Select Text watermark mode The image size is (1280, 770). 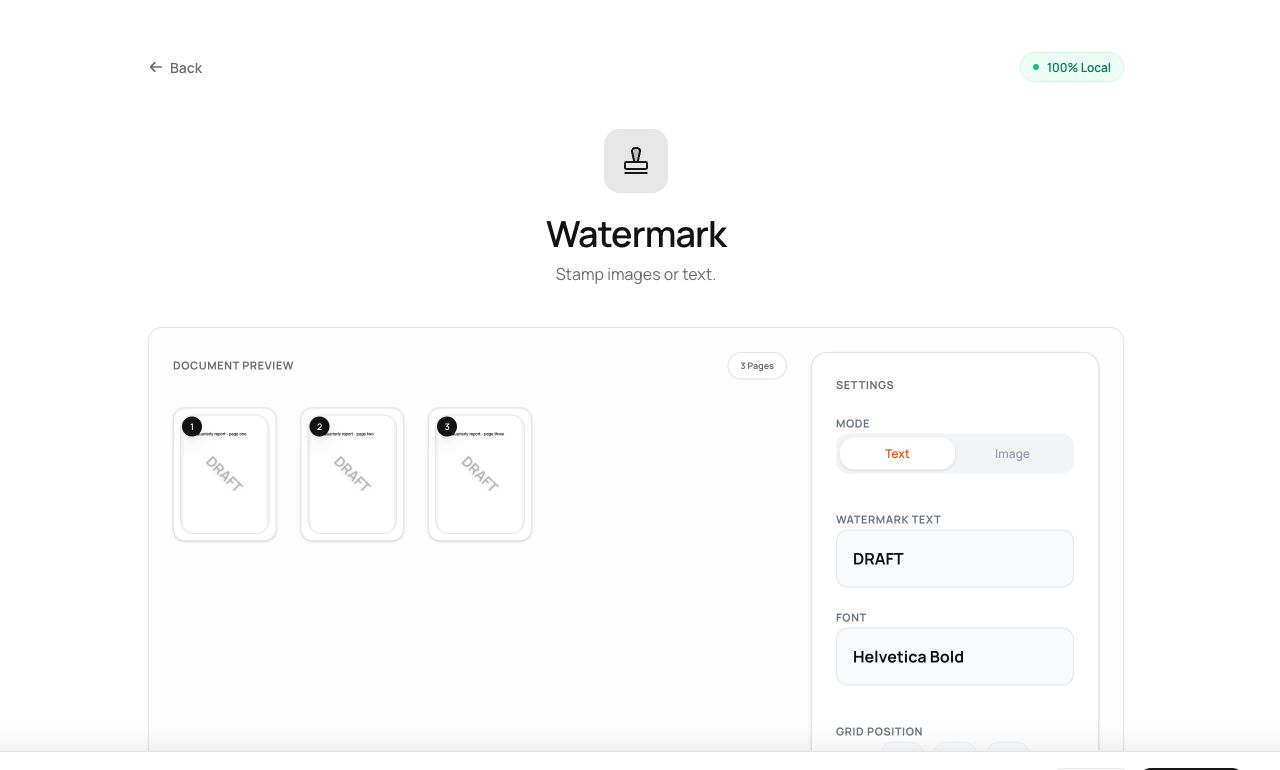coord(897,454)
